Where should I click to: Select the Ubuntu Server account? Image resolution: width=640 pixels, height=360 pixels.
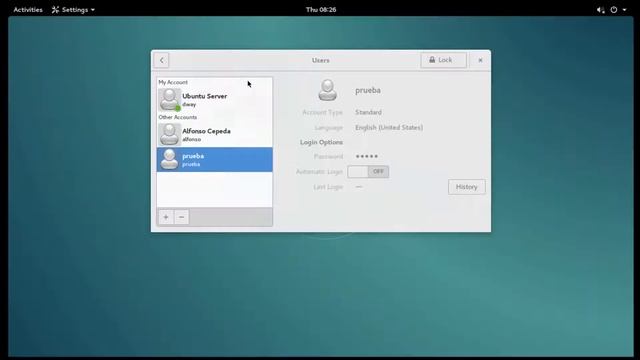215,100
